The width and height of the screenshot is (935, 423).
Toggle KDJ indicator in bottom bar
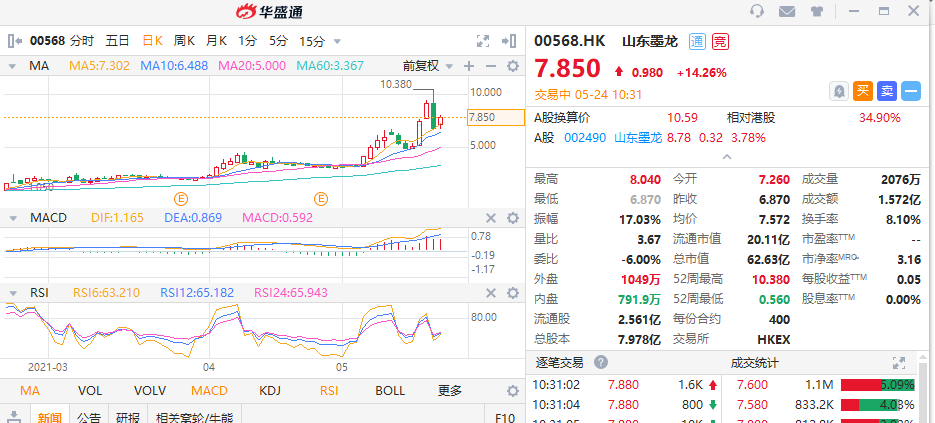[270, 391]
